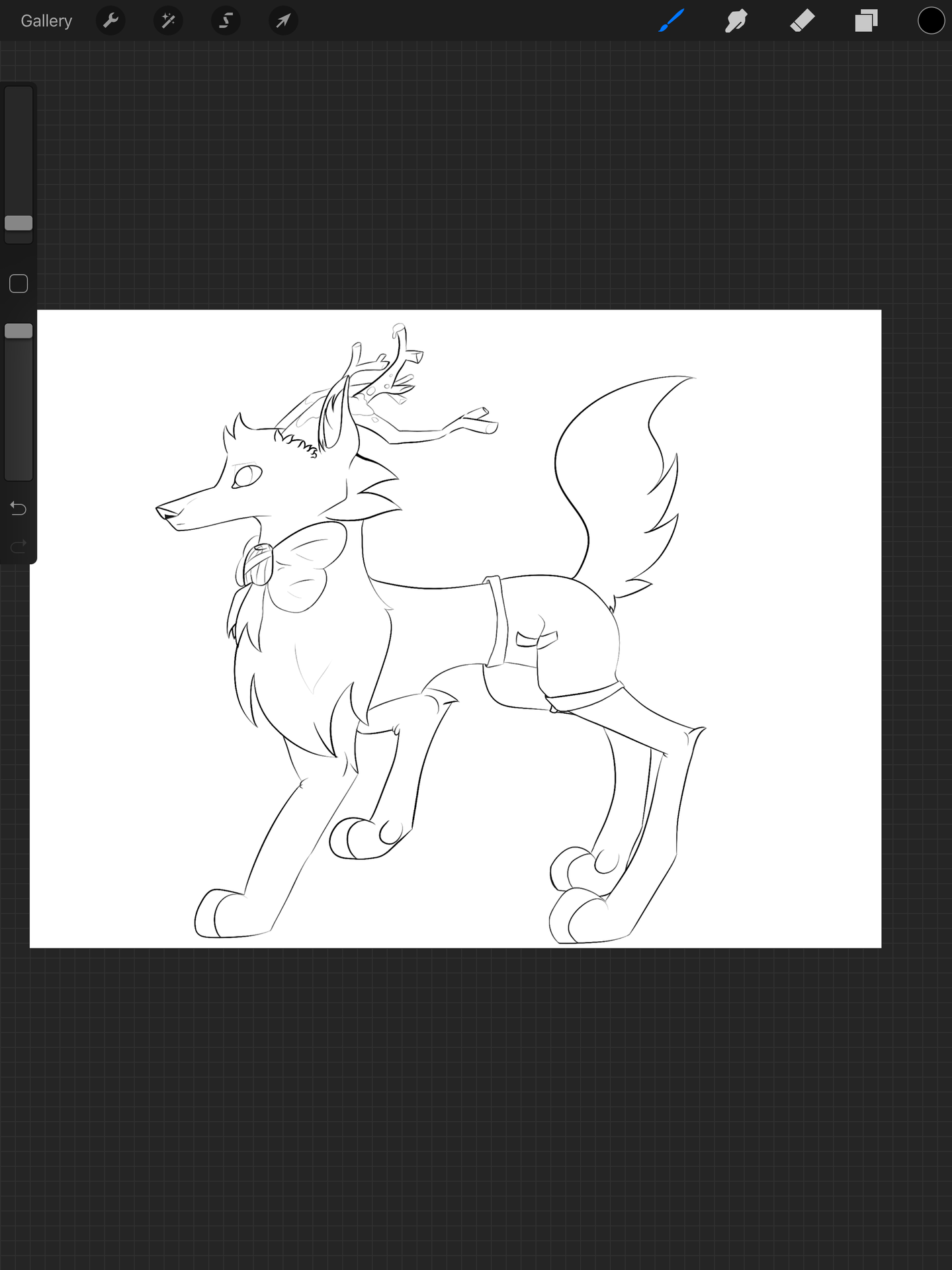Click the brush opacity slider handle
Image resolution: width=952 pixels, height=1270 pixels.
coord(19,331)
